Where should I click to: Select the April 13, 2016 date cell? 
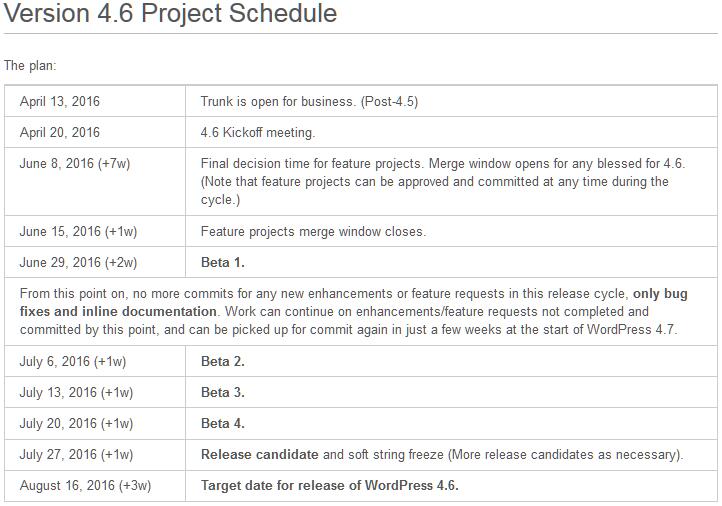95,101
